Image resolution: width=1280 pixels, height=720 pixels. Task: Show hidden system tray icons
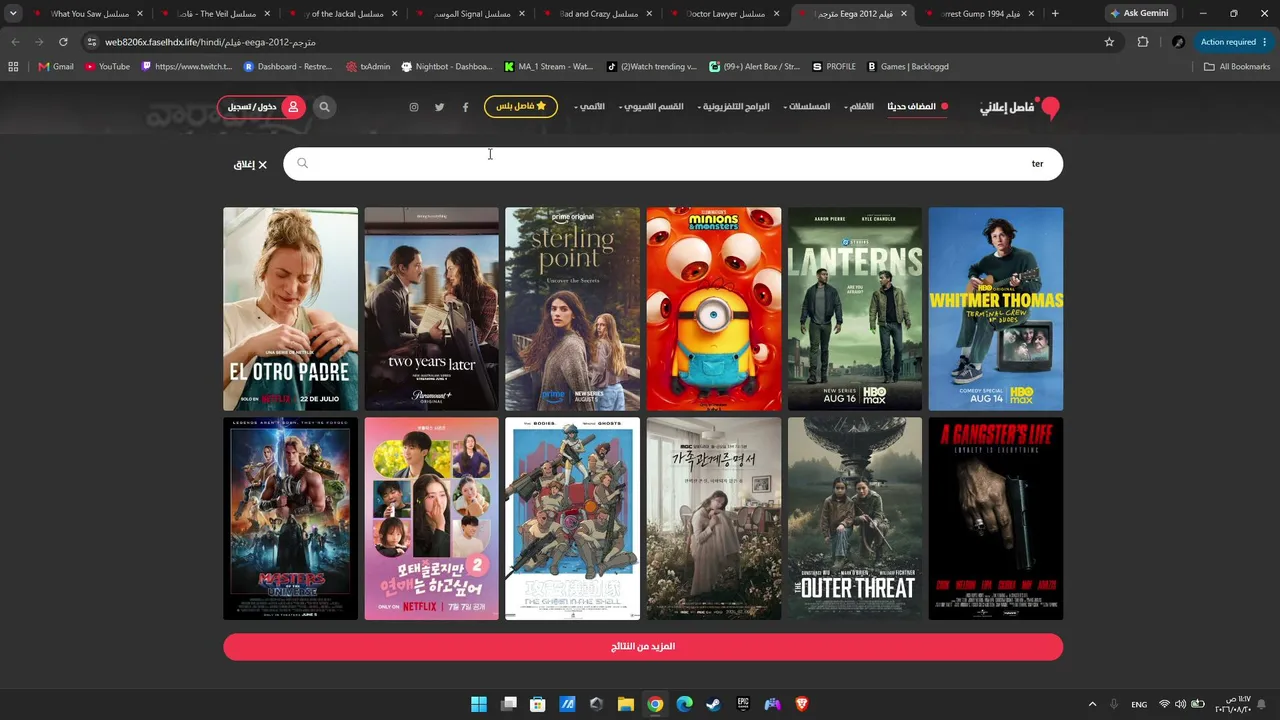click(x=1092, y=704)
